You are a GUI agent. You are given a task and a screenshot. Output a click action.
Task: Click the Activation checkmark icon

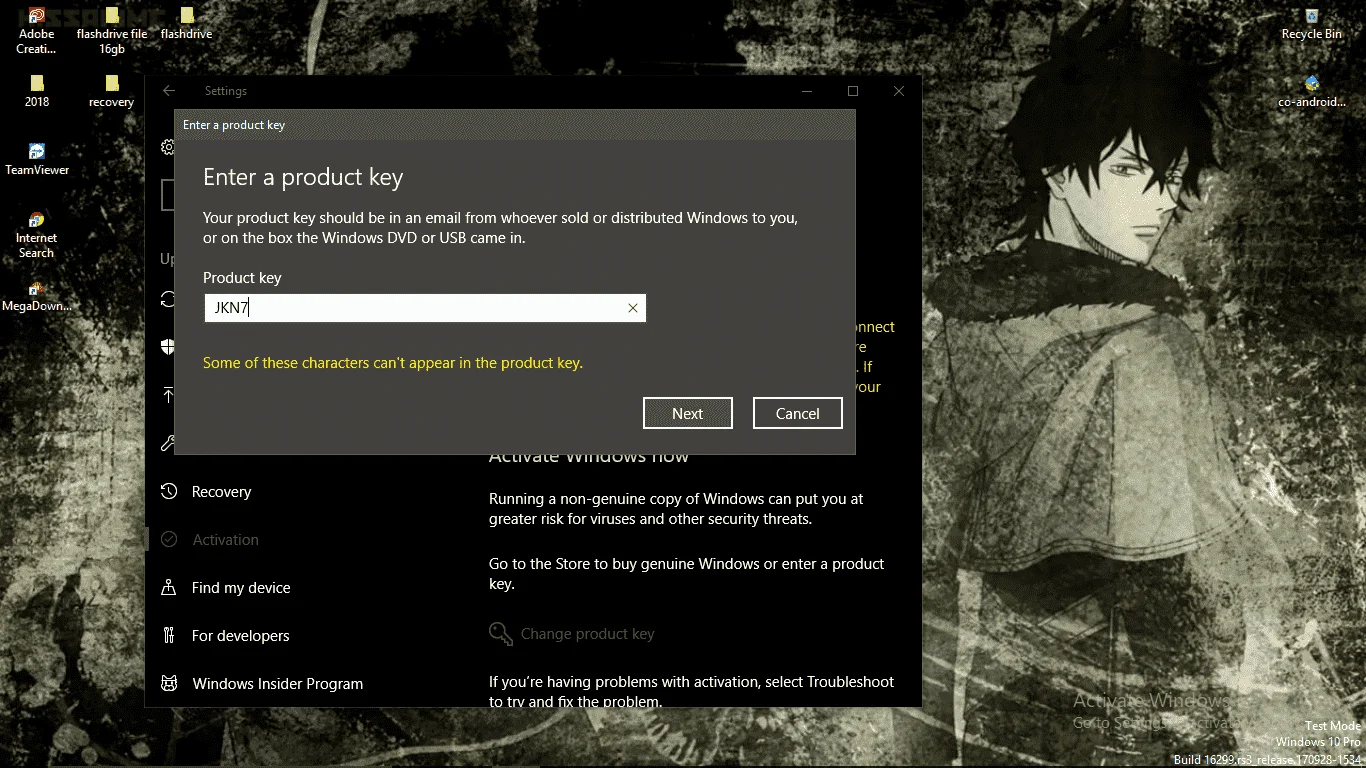pos(169,539)
